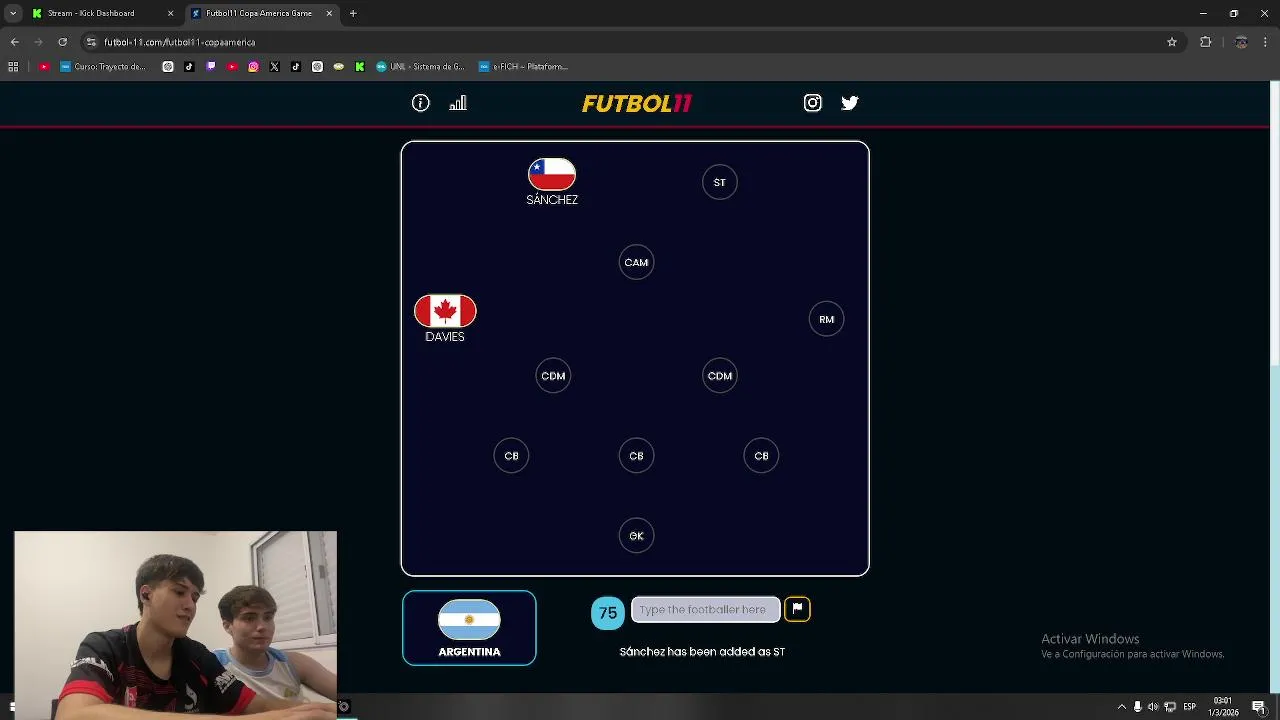Open the statistics bar chart icon
Viewport: 1280px width, 720px height.
pos(458,103)
